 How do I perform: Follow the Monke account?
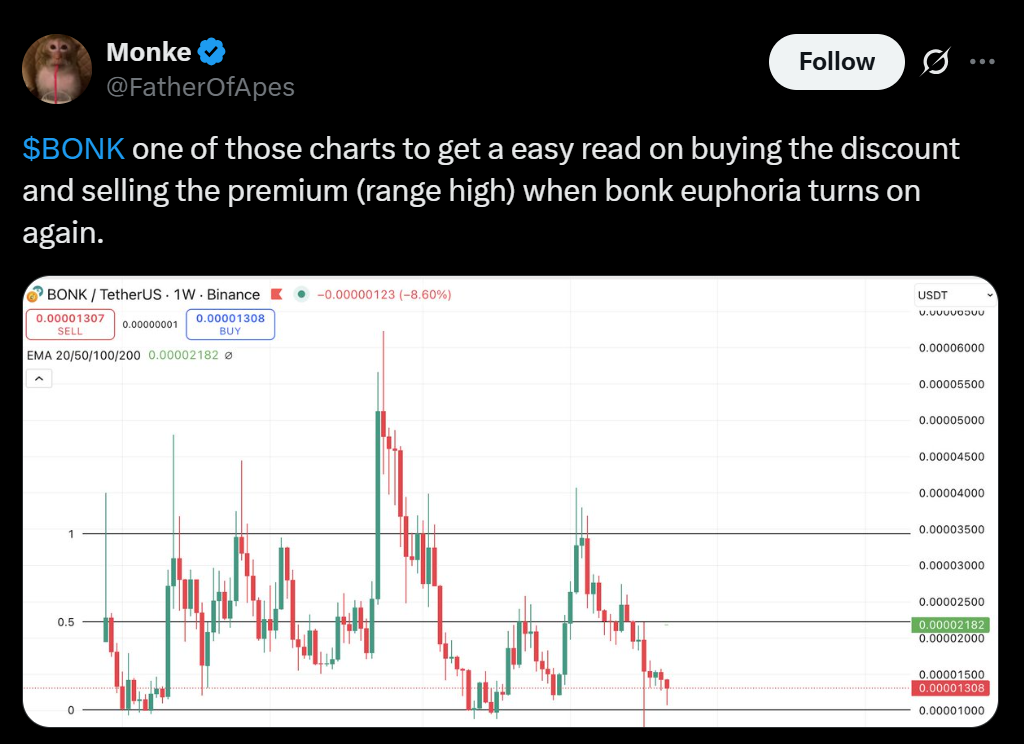(x=836, y=62)
